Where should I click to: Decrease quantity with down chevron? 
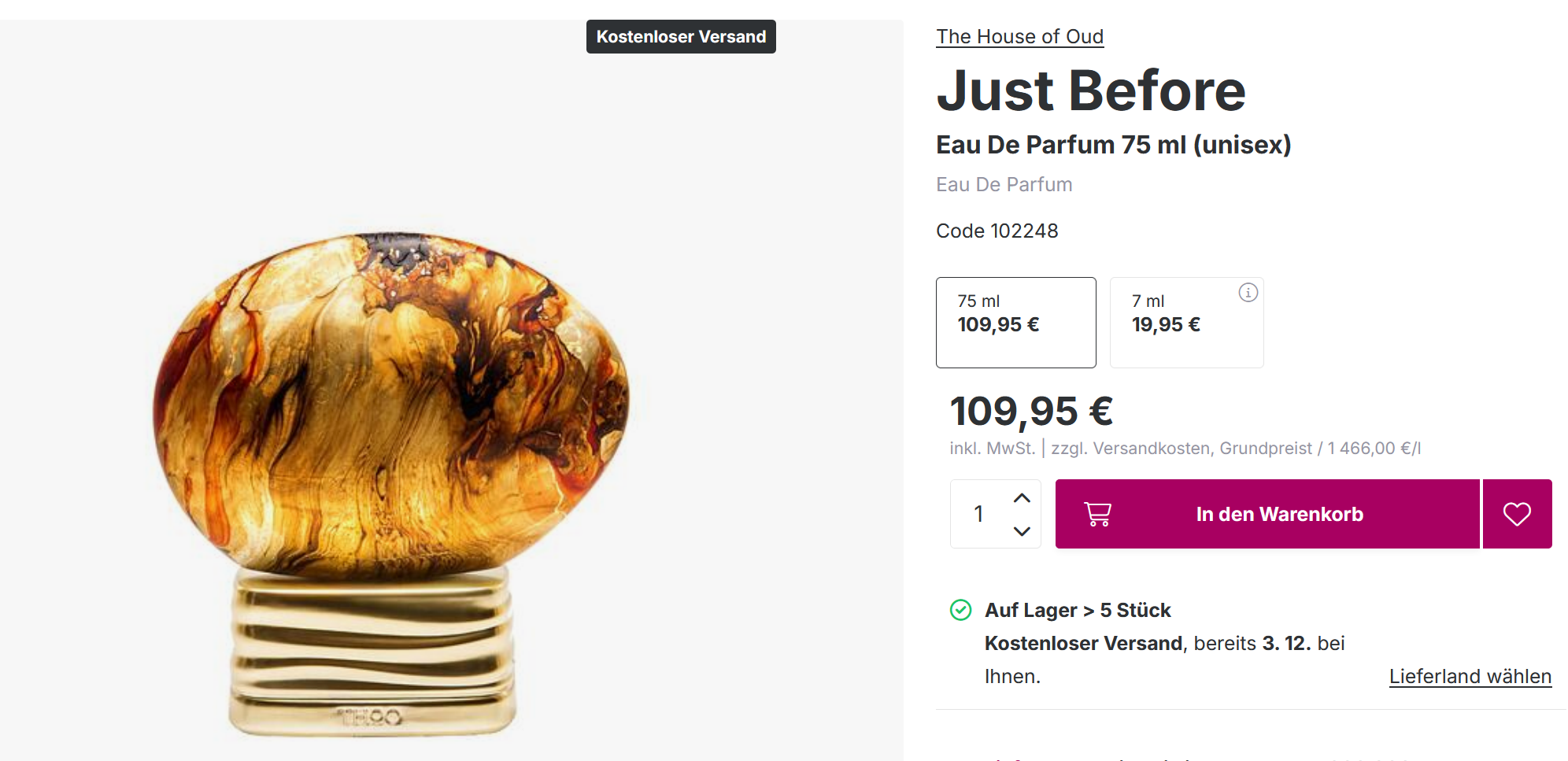coord(1022,531)
